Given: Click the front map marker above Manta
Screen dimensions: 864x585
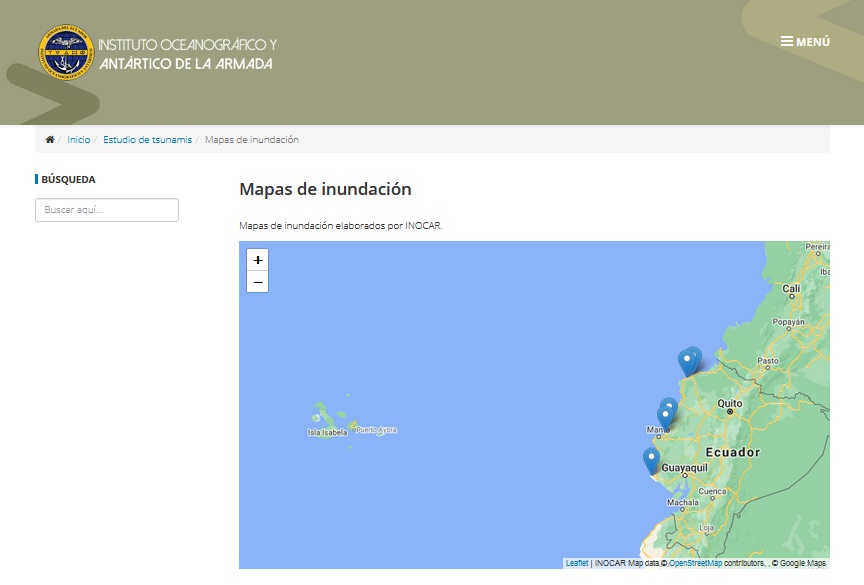Looking at the screenshot, I should 665,416.
